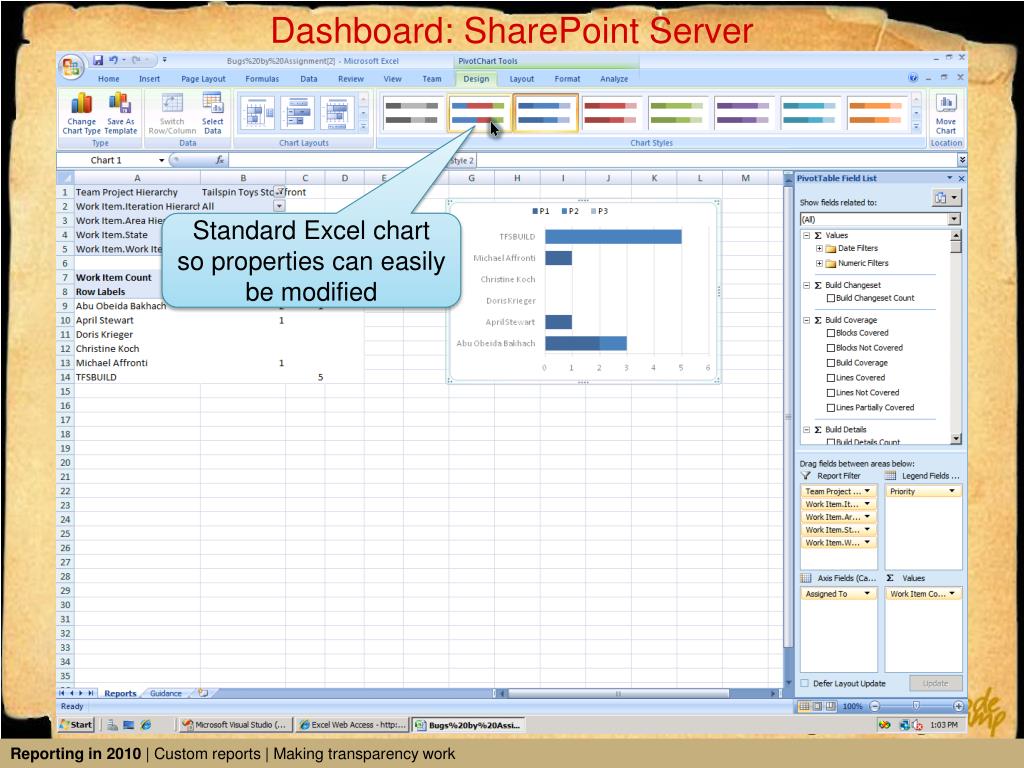Check the Lines Covered field
Viewport: 1024px width, 768px height.
click(831, 377)
